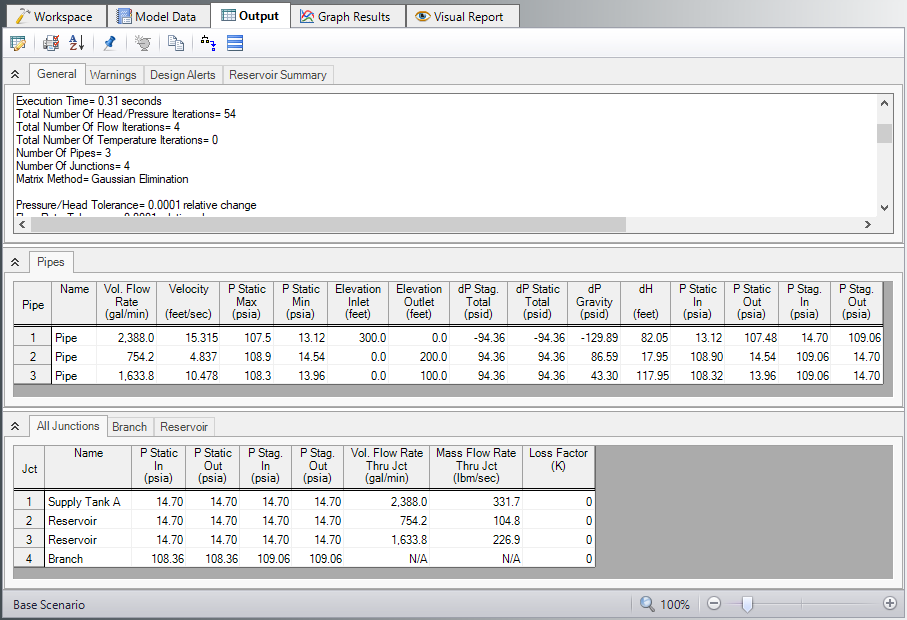Click the blue pushpin icon

(x=110, y=43)
